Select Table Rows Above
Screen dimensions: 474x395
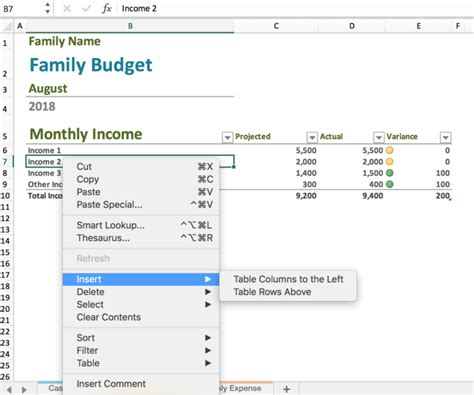pyautogui.click(x=288, y=292)
